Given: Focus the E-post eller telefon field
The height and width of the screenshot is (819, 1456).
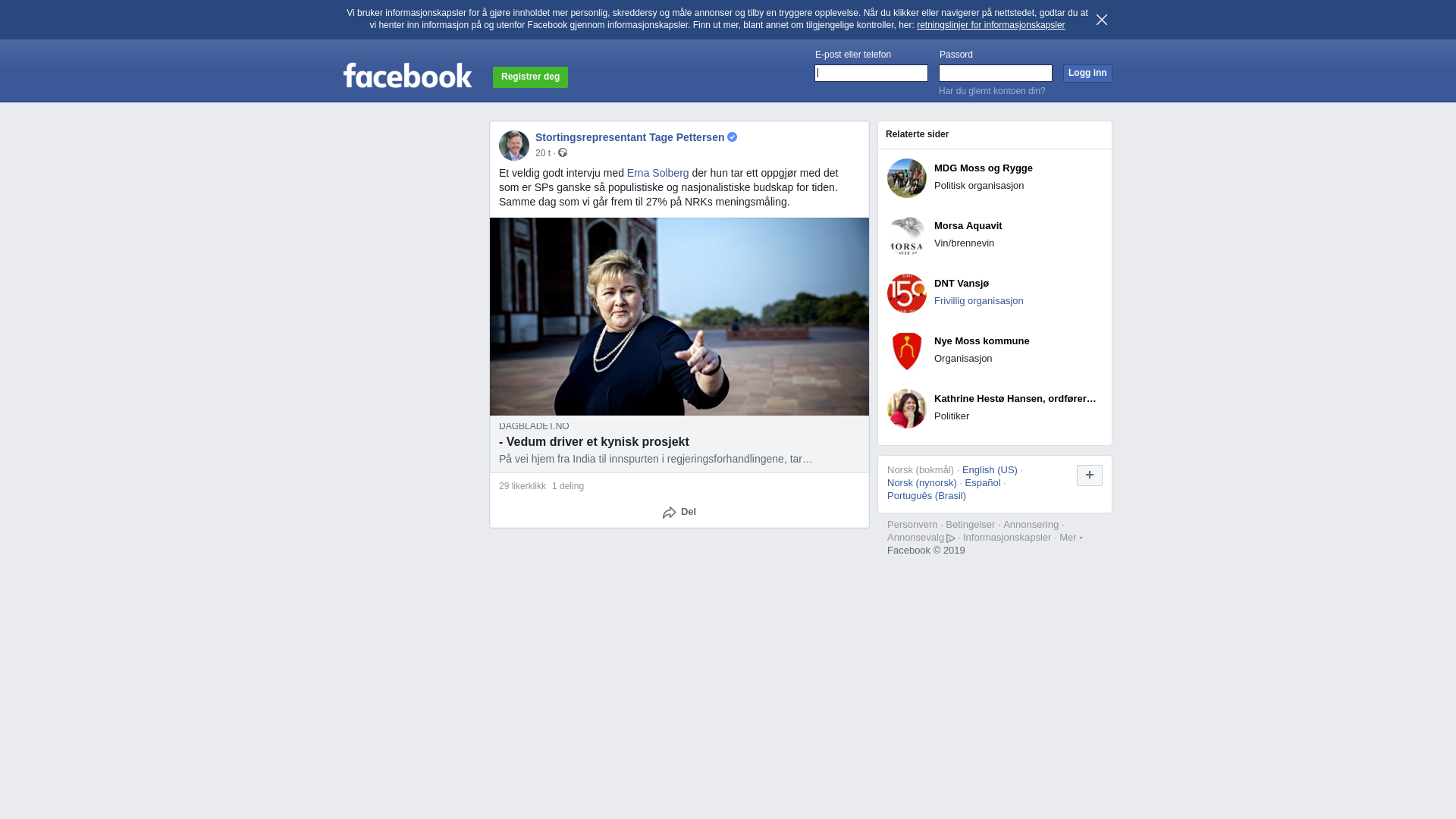Looking at the screenshot, I should click(x=871, y=73).
